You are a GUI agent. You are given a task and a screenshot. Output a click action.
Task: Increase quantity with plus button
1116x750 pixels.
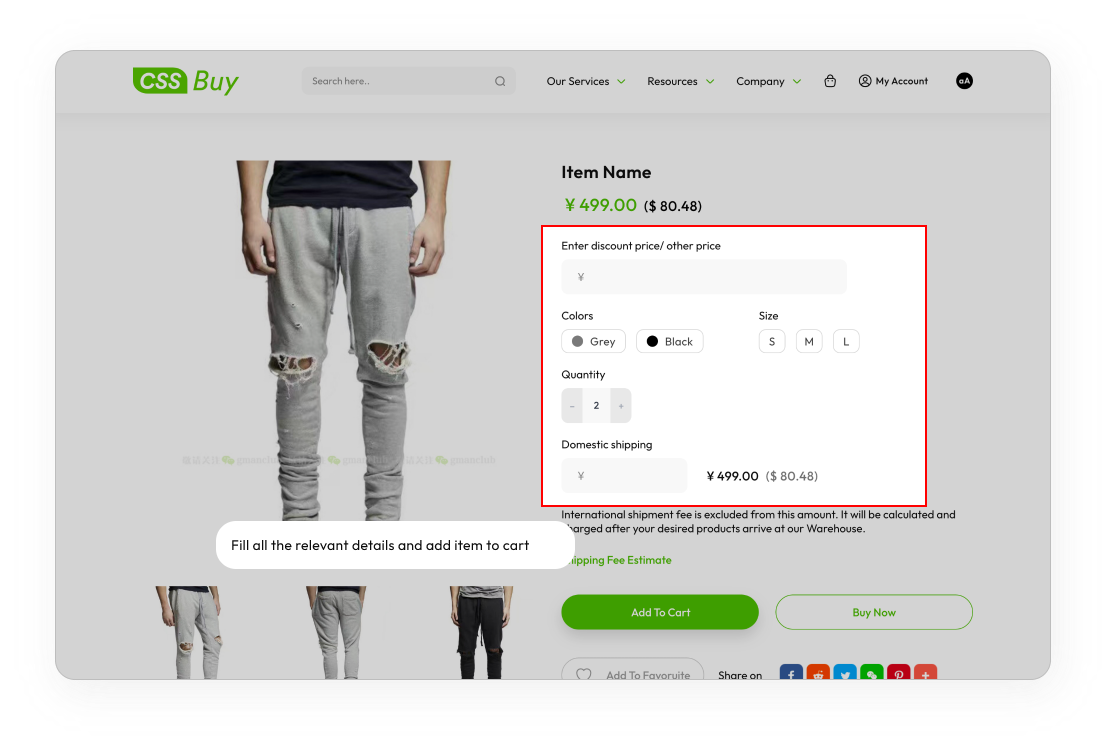click(621, 406)
